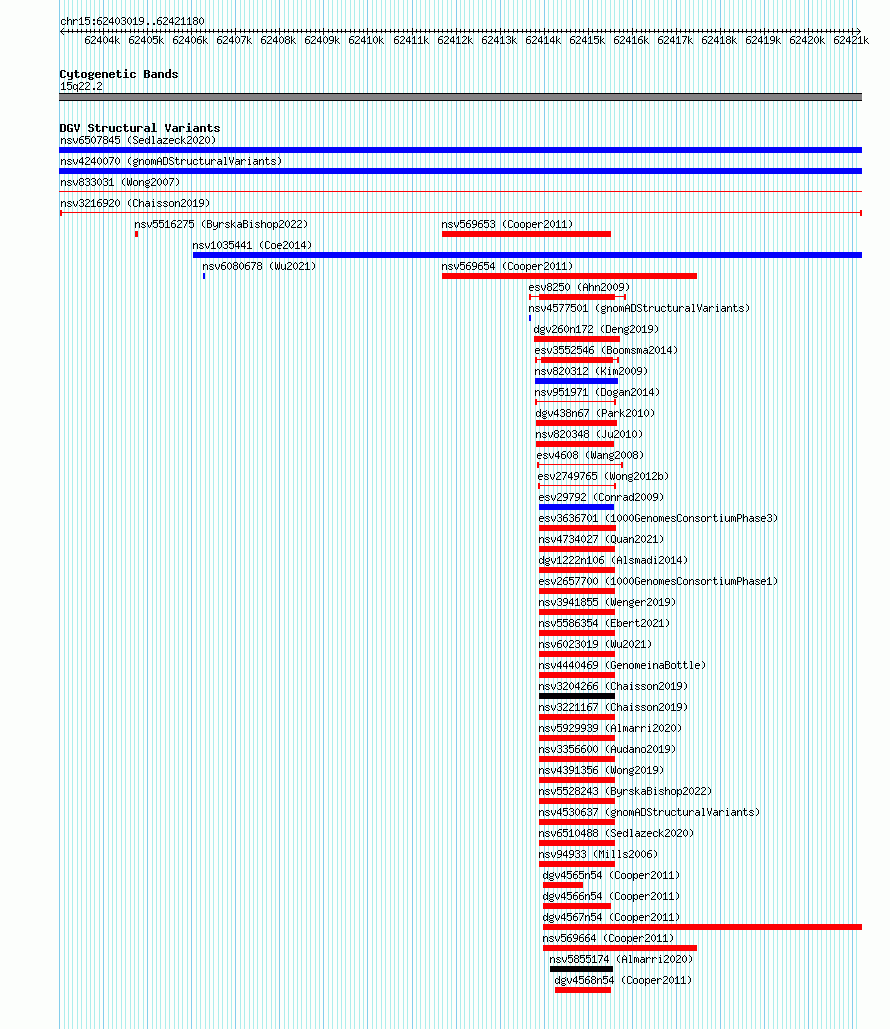The width and height of the screenshot is (890, 1029).
Task: Select nsv3356600 (Audano2019) label
Action: pos(607,749)
